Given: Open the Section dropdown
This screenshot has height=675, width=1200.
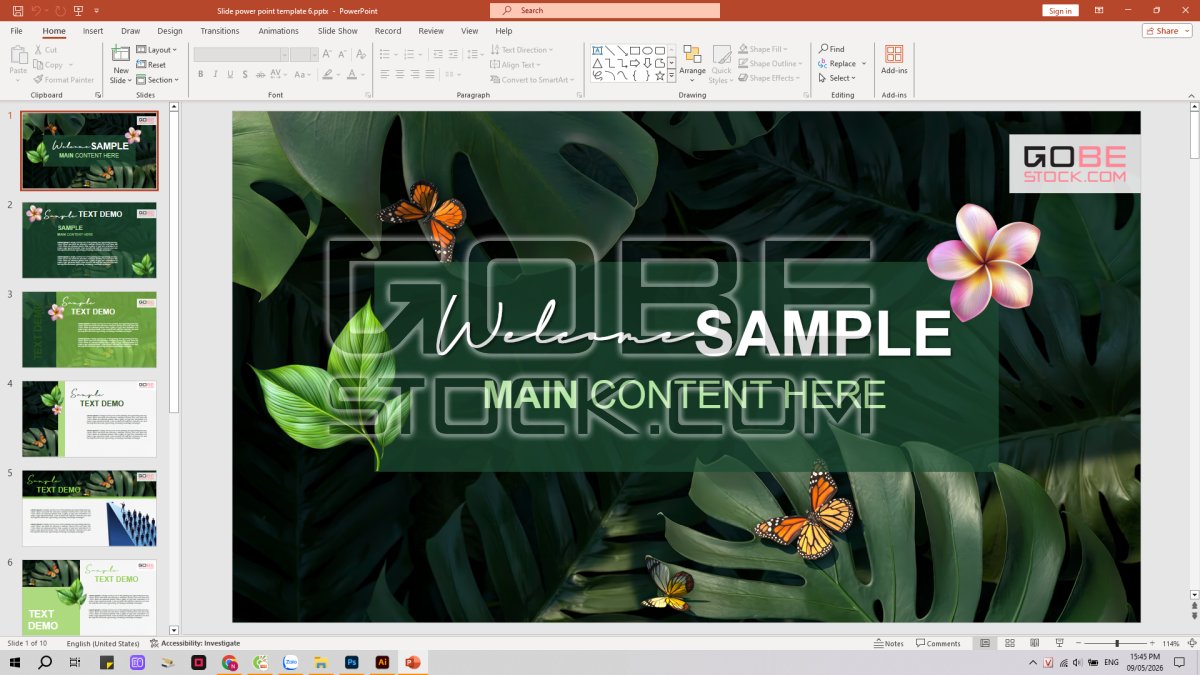Looking at the screenshot, I should (157, 79).
